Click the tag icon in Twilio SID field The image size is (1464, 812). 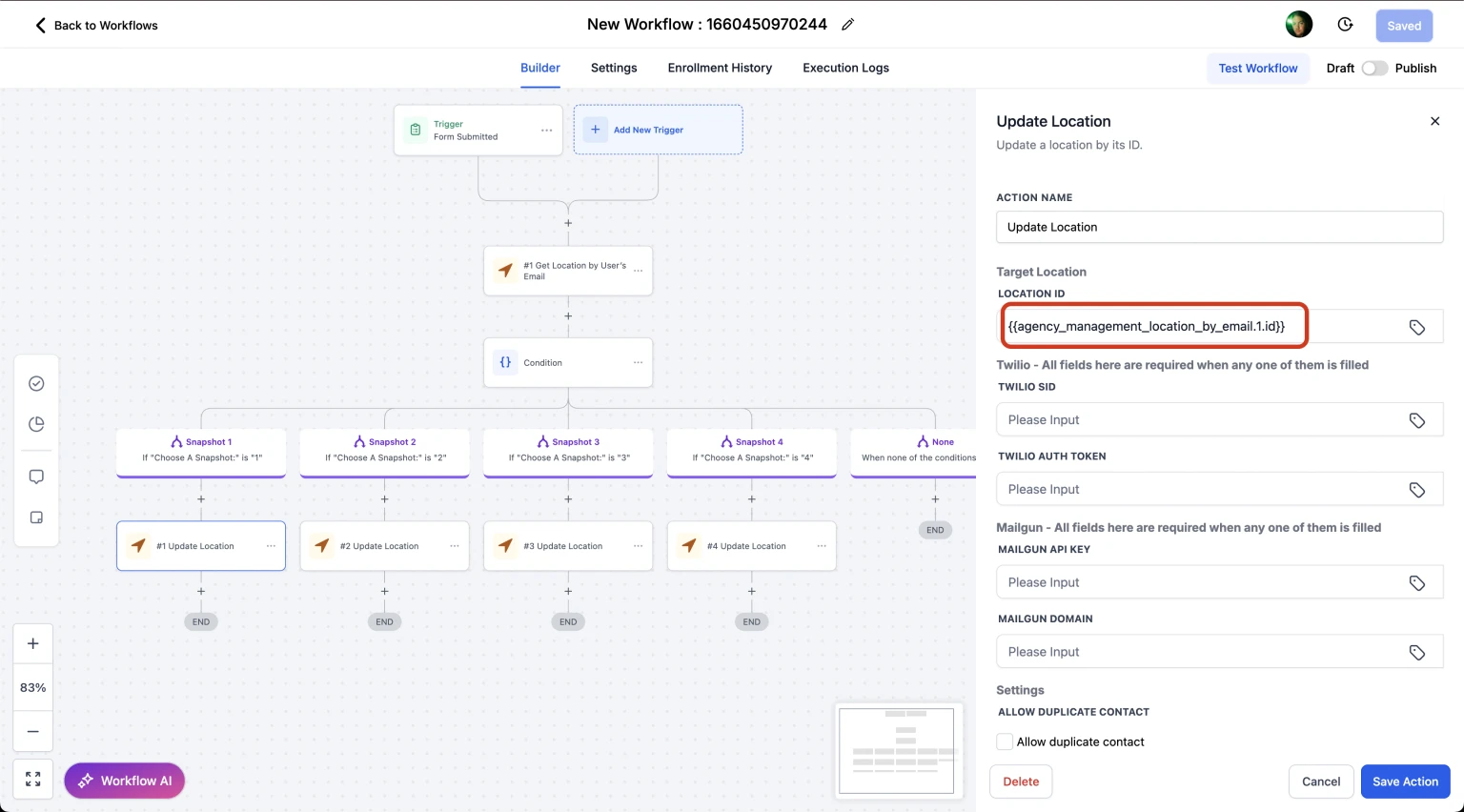pyautogui.click(x=1416, y=420)
